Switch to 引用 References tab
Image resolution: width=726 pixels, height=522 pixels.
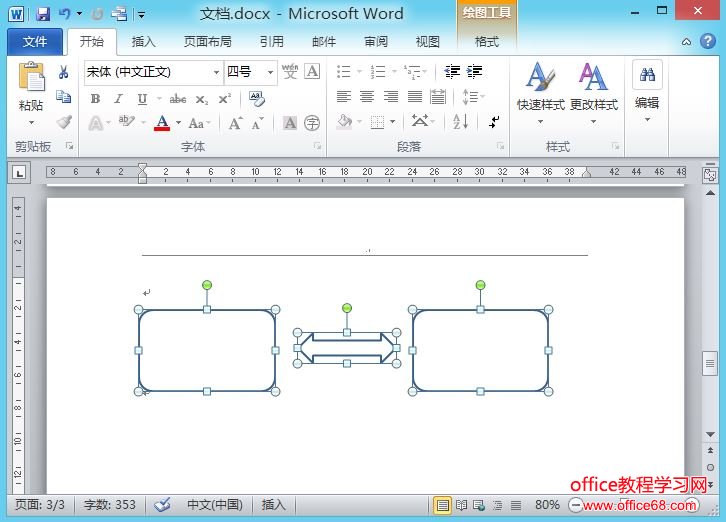tap(272, 42)
